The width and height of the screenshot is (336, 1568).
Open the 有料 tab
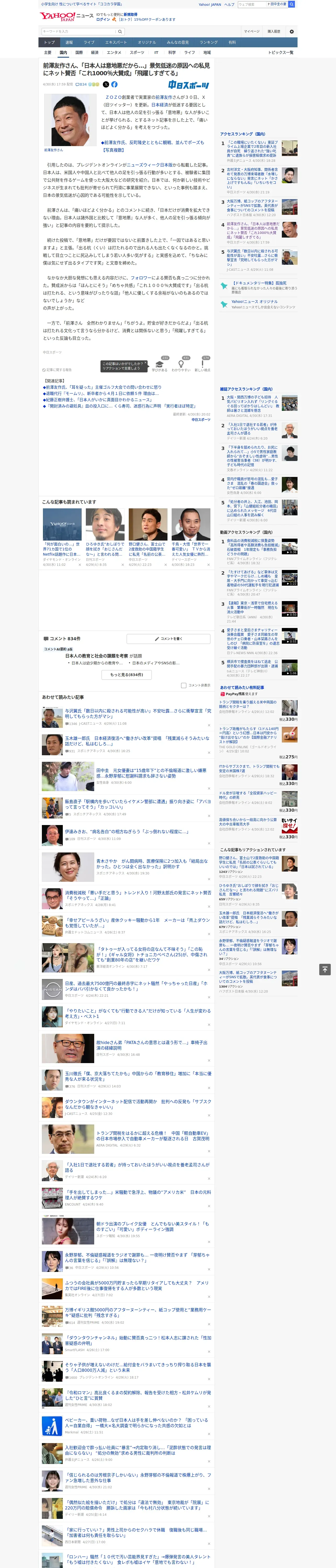[x=232, y=43]
